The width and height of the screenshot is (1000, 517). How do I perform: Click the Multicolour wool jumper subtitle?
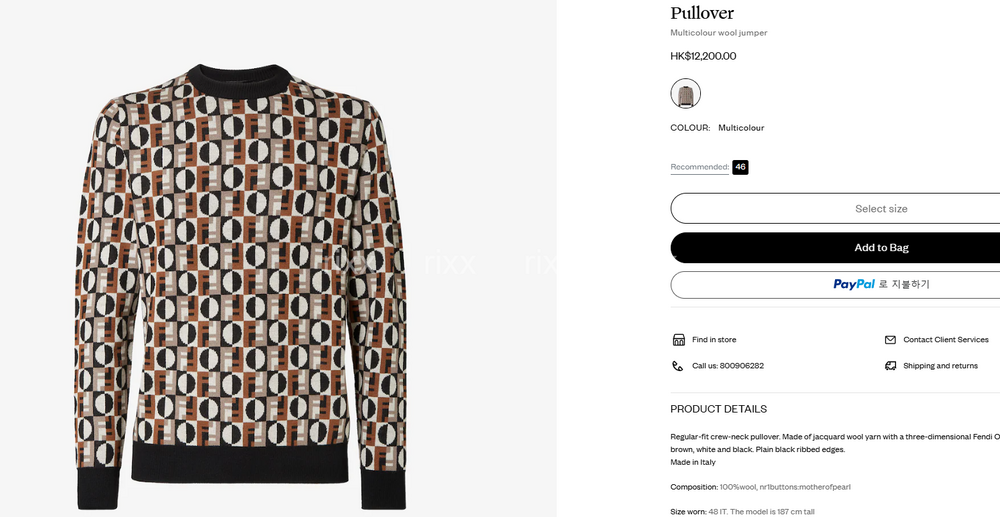click(x=718, y=33)
